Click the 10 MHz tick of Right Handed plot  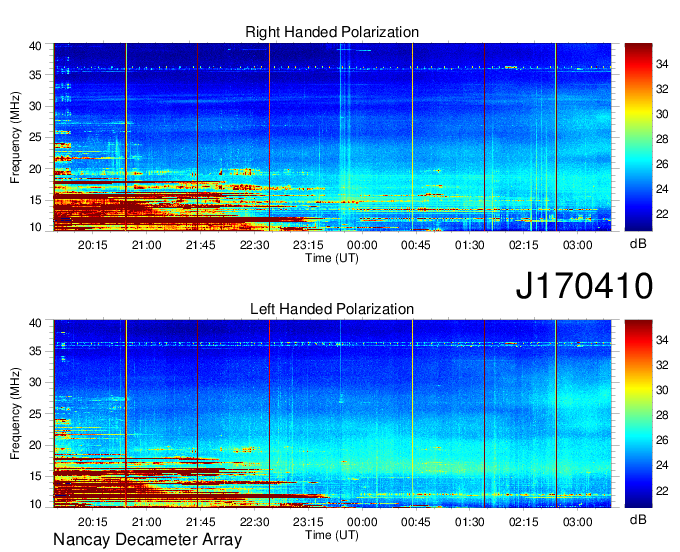pos(35,227)
